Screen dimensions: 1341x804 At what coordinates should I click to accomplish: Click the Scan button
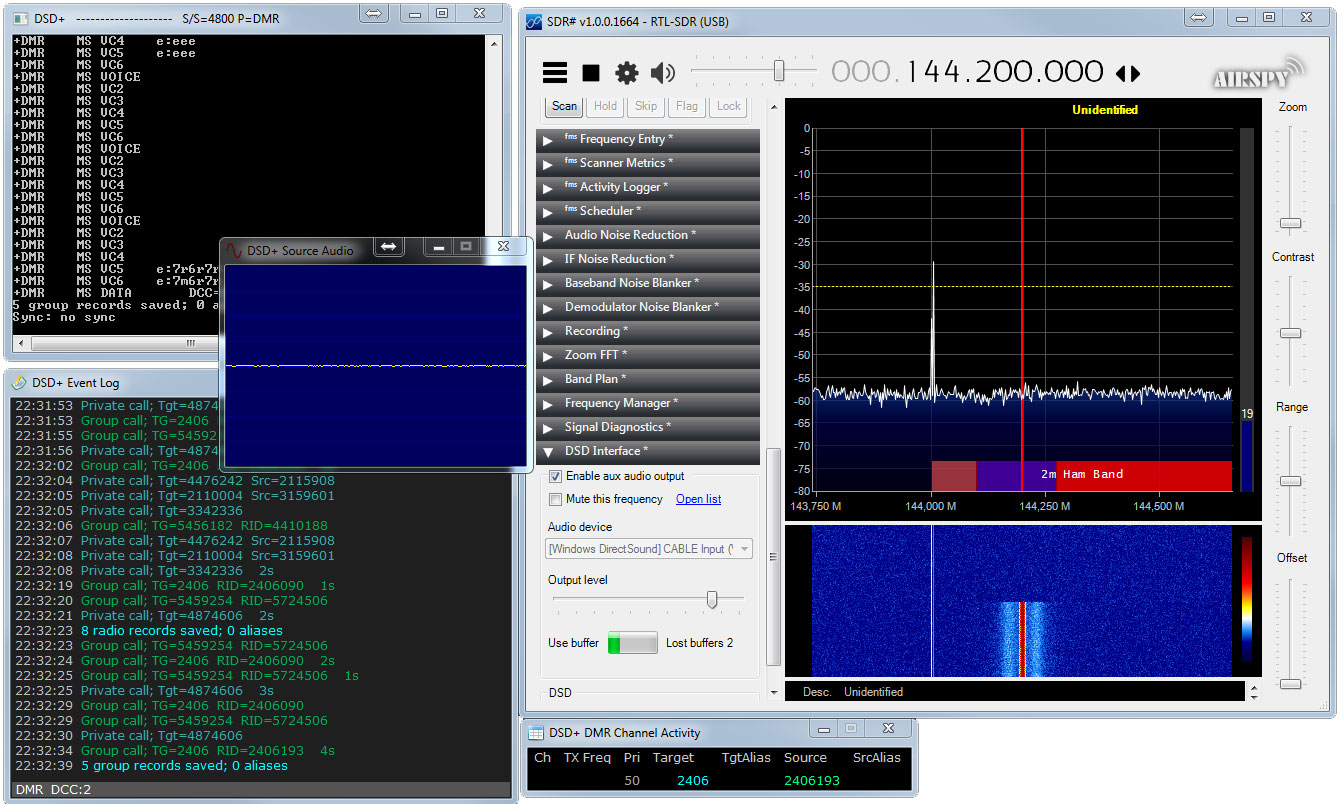[565, 106]
